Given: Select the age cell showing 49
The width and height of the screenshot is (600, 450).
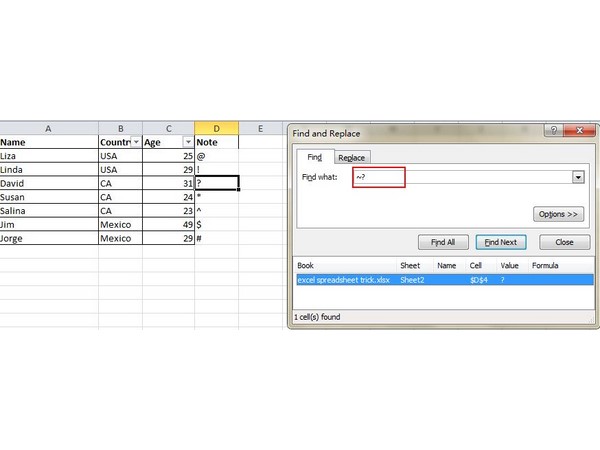Looking at the screenshot, I should pyautogui.click(x=168, y=225).
